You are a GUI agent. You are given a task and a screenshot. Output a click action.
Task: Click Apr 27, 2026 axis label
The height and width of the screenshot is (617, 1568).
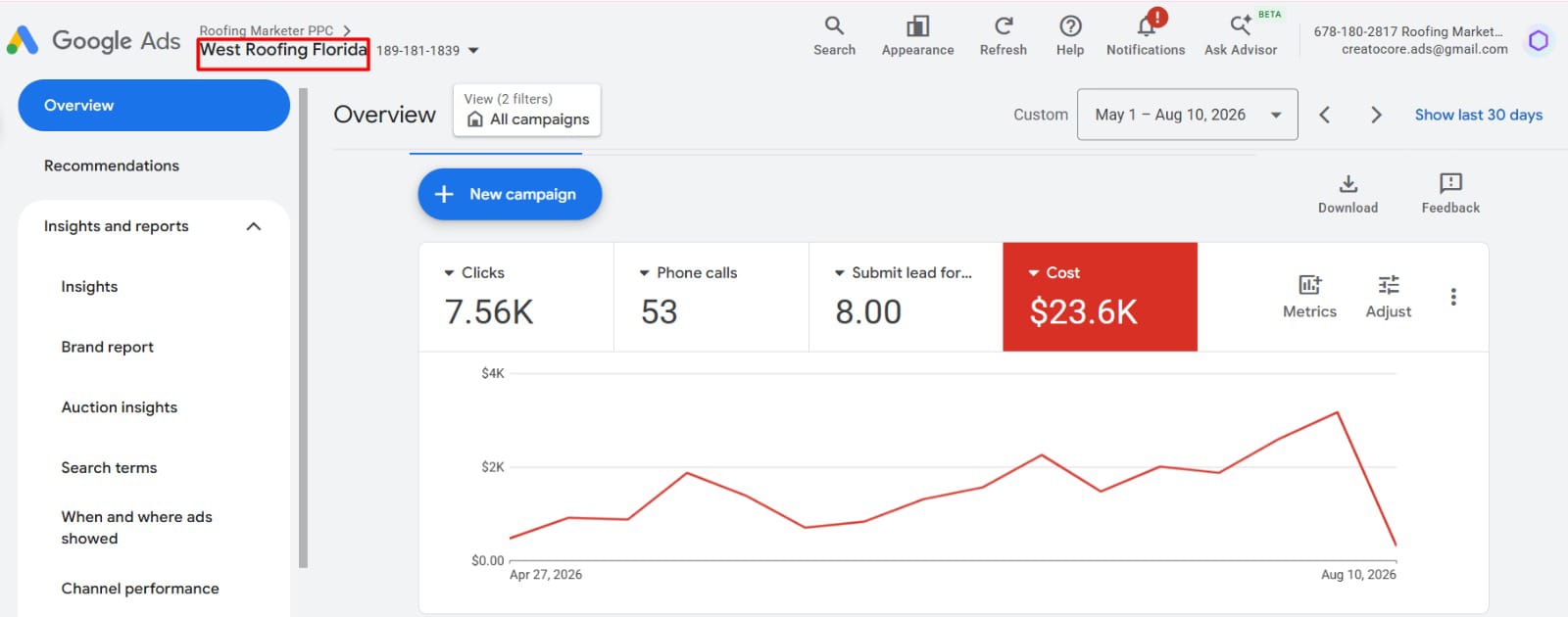point(546,575)
